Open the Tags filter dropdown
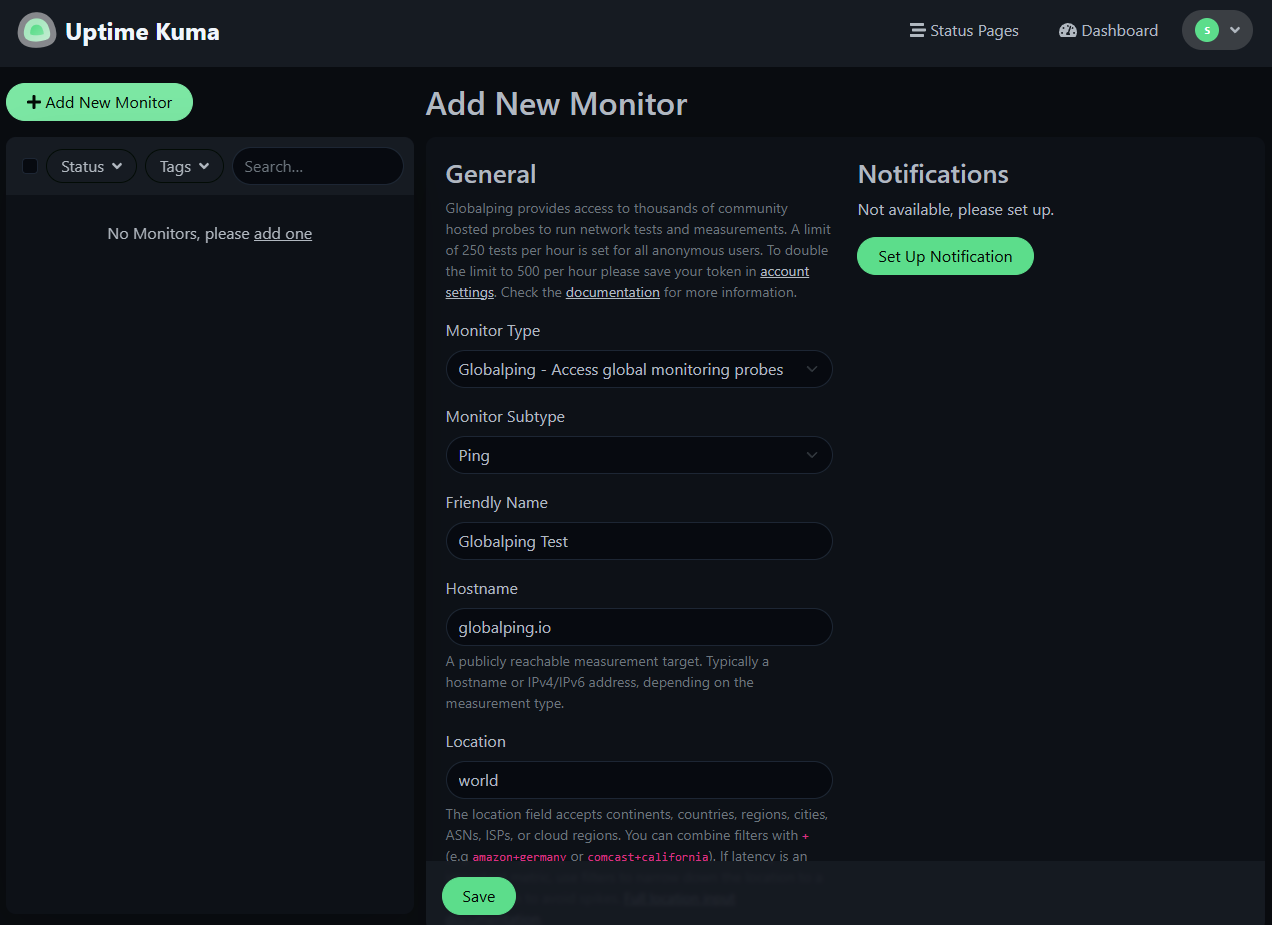 point(184,165)
